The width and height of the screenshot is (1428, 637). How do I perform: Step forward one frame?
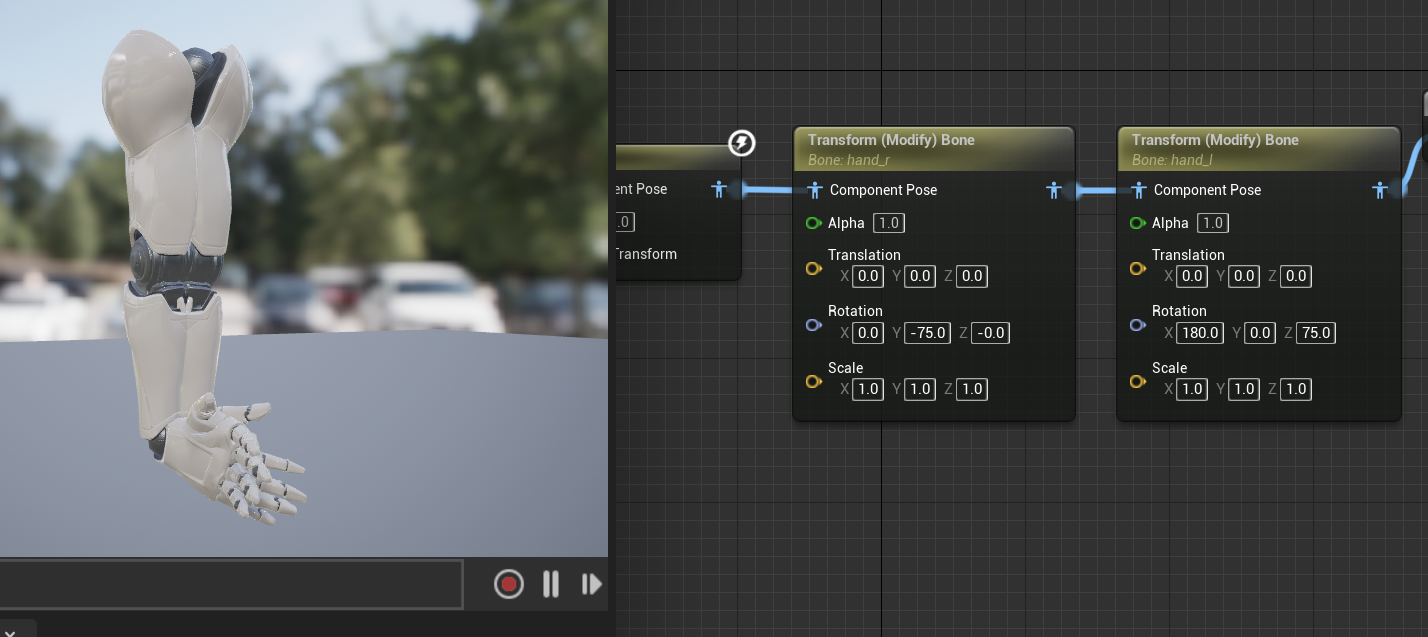(x=591, y=584)
